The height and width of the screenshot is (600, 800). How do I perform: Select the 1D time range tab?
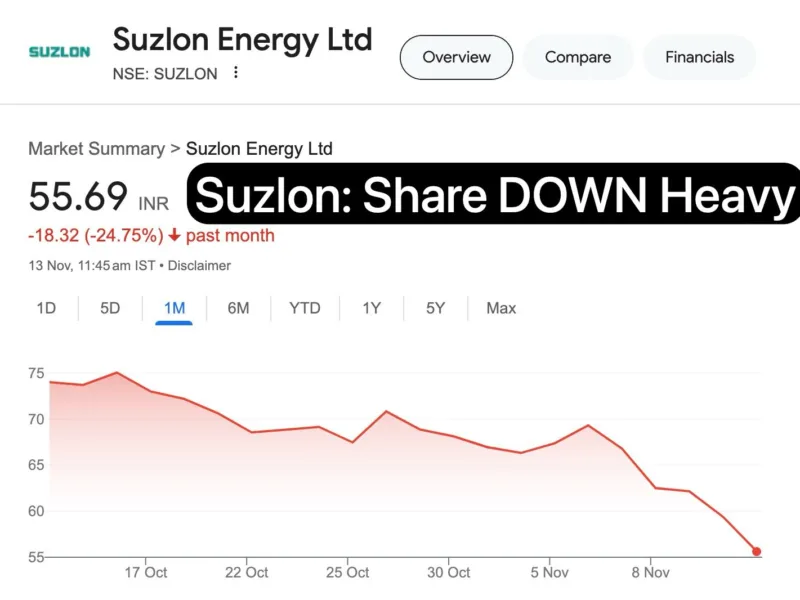pyautogui.click(x=46, y=308)
